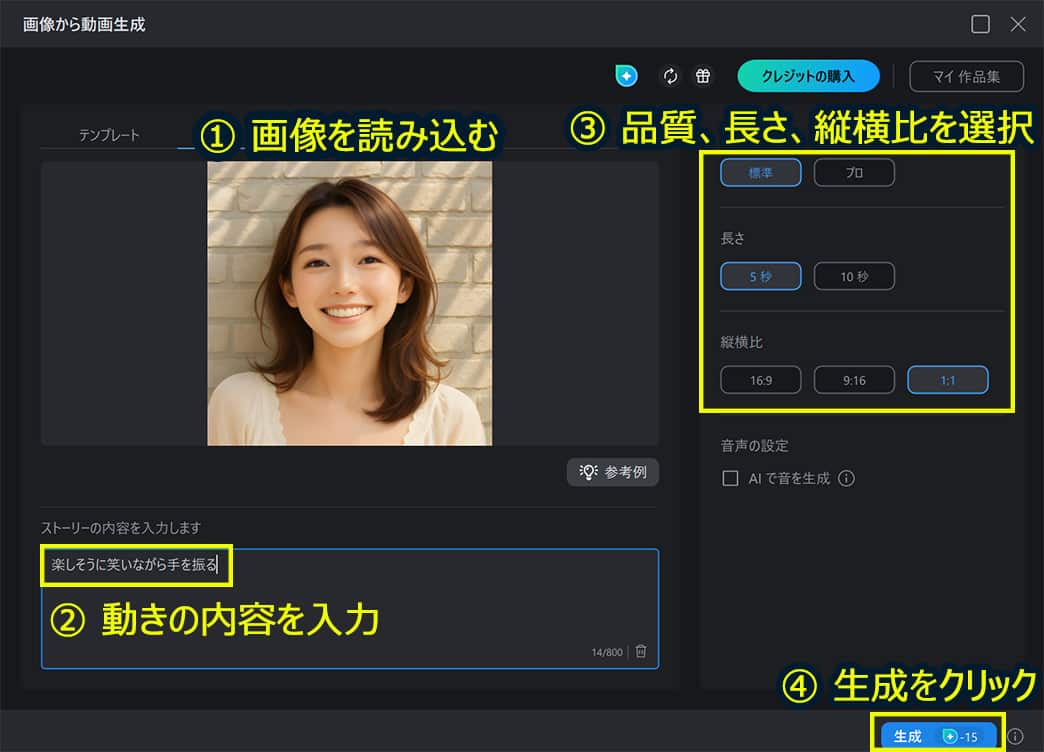Set aspect ratio to 9:16
This screenshot has width=1044, height=752.
click(854, 381)
